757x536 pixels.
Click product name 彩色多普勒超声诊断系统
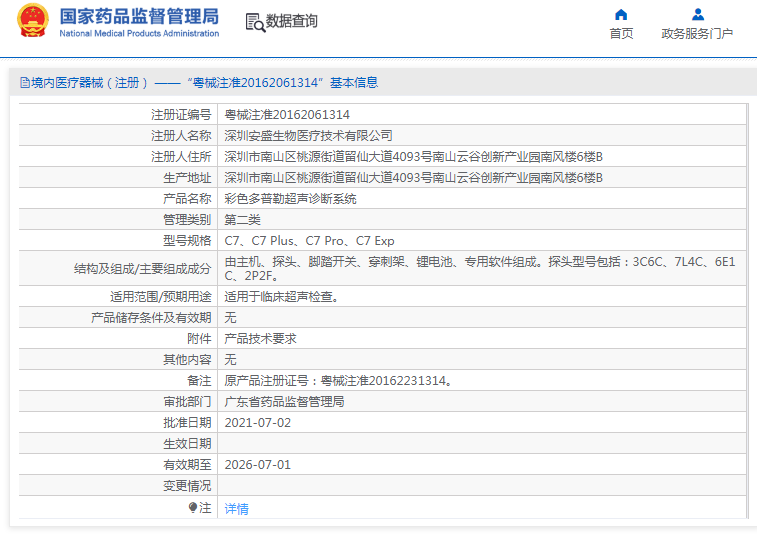point(290,198)
